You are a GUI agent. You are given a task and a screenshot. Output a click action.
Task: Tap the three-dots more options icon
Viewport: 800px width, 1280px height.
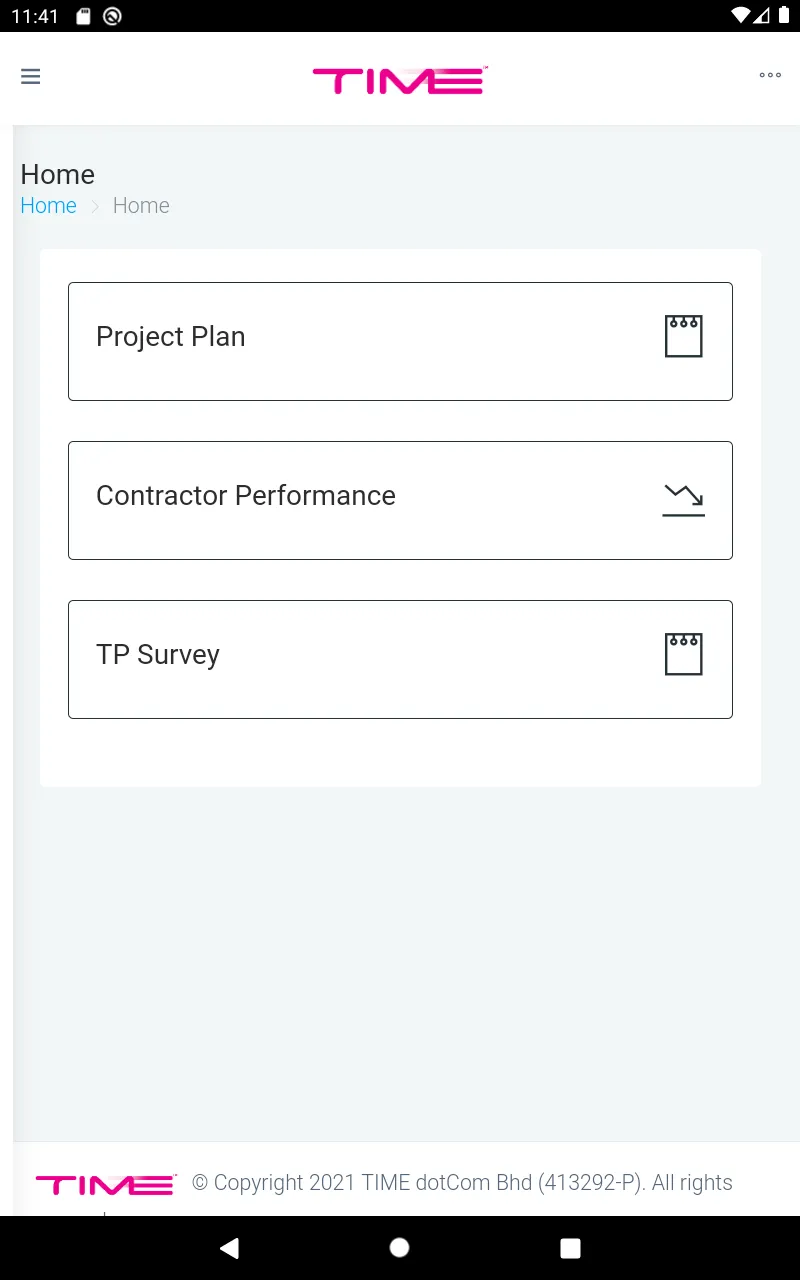(x=770, y=75)
